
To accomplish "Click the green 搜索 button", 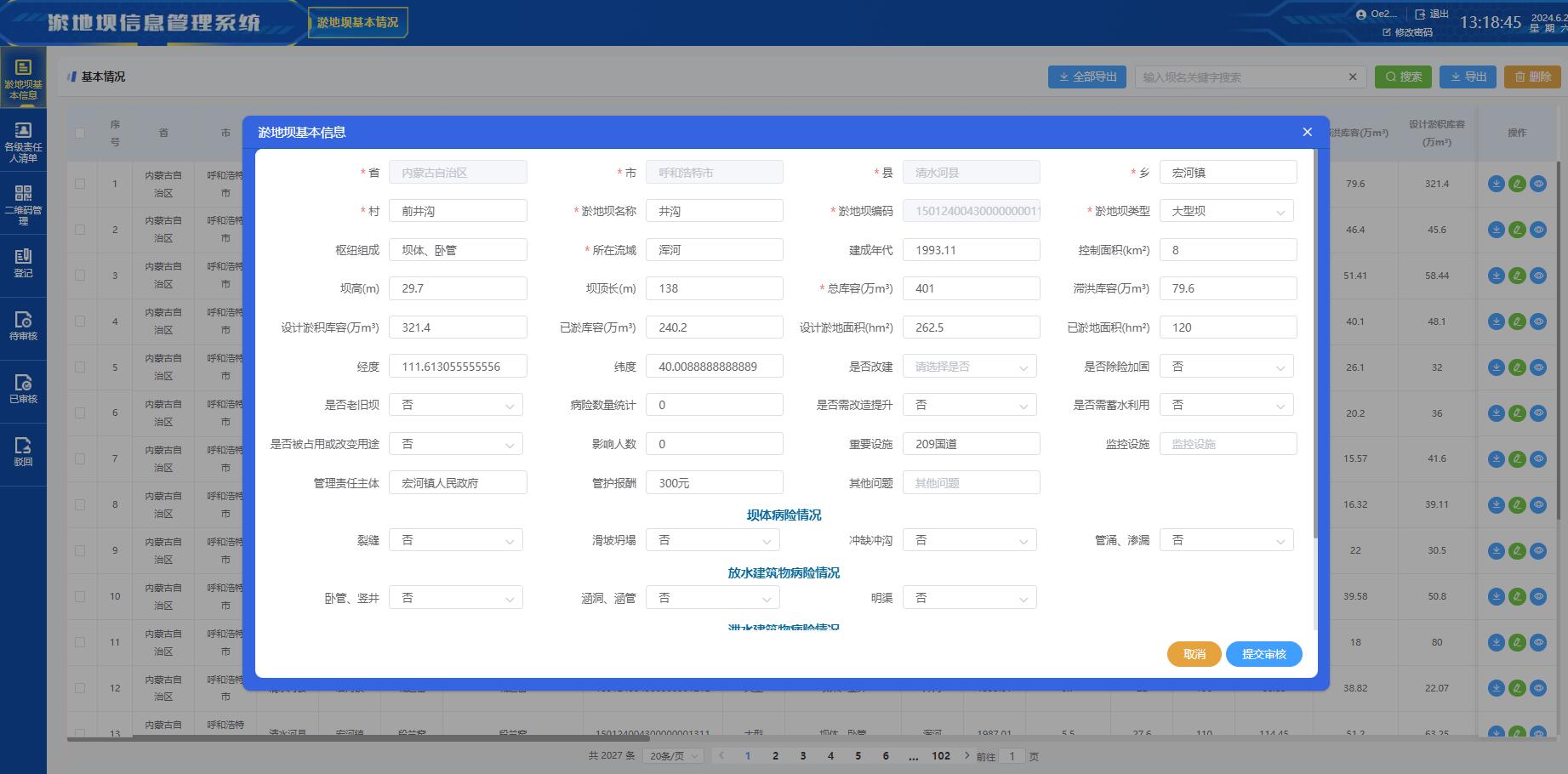I will pyautogui.click(x=1404, y=77).
